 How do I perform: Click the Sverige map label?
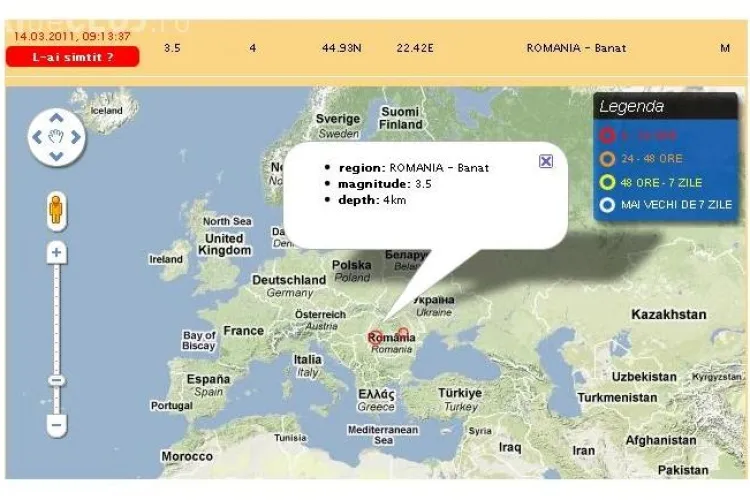click(x=338, y=119)
